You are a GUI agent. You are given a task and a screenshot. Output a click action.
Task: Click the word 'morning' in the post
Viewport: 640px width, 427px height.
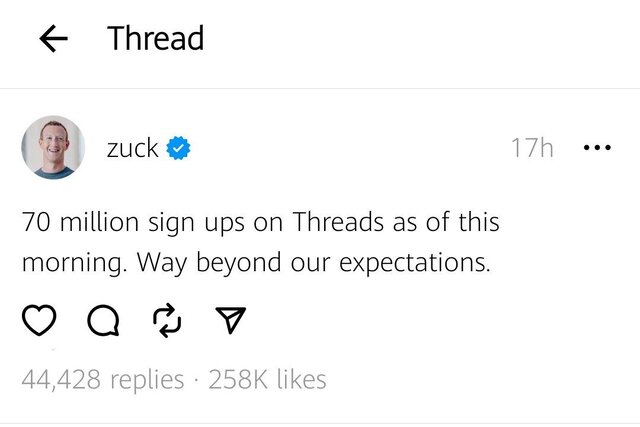(x=71, y=264)
